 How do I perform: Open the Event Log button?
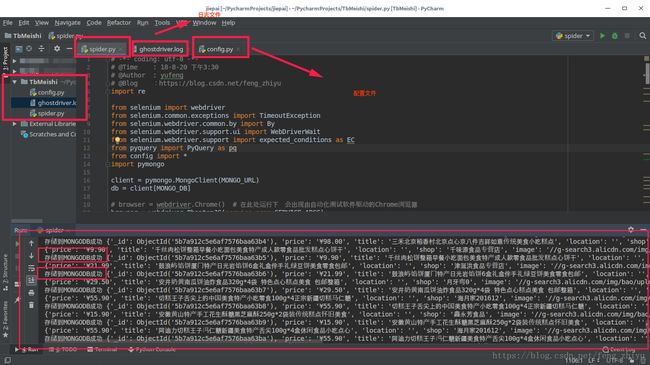(x=619, y=350)
